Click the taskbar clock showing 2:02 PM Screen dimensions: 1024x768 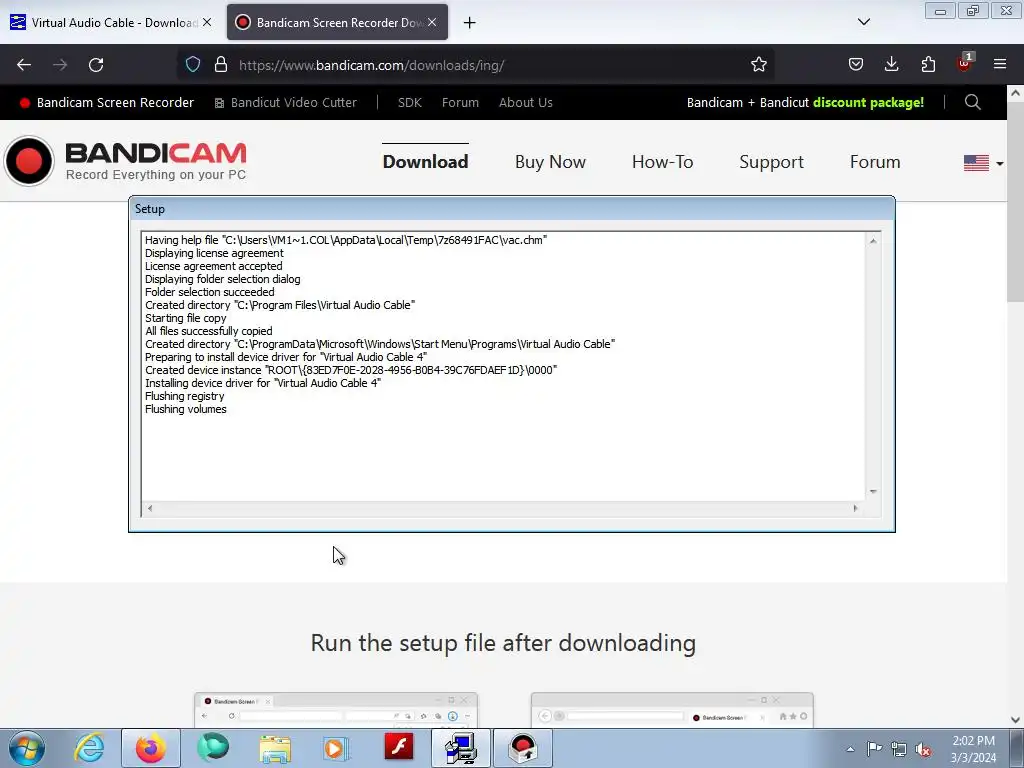(x=973, y=749)
